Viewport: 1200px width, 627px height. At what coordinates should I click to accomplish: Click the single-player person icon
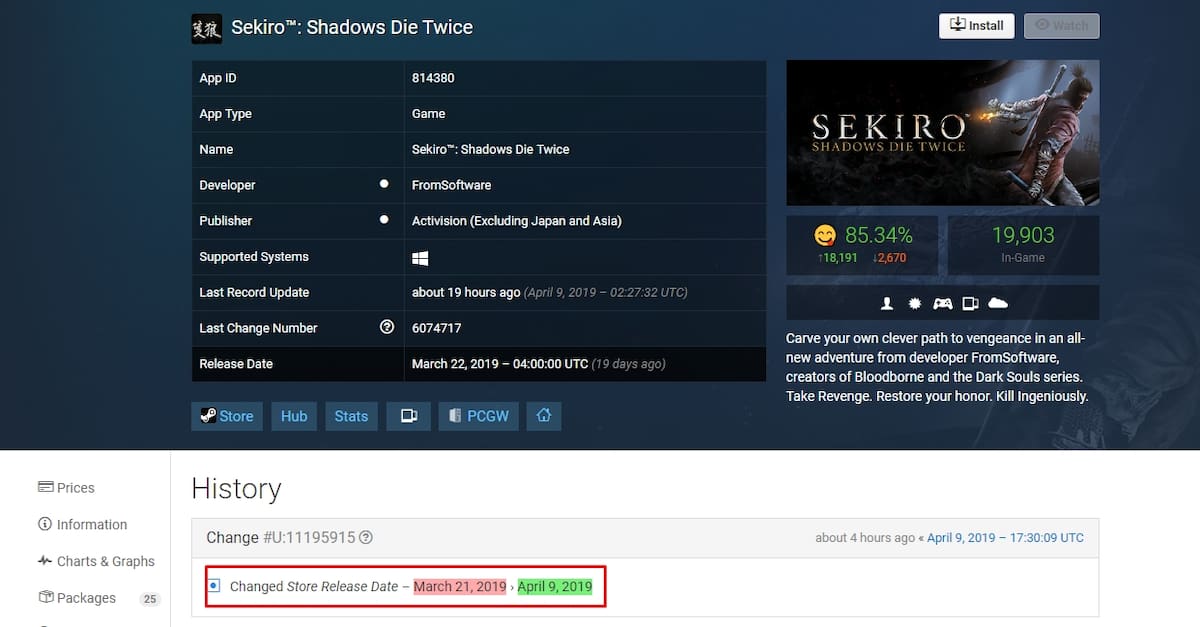coord(886,303)
